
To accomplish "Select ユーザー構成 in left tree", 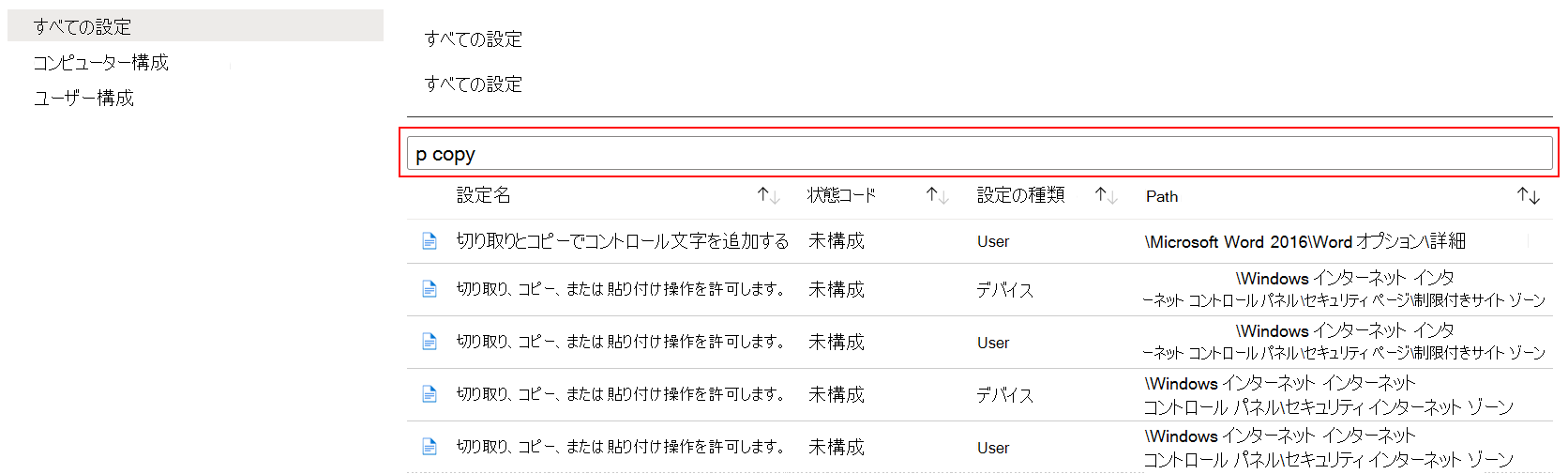I will [x=83, y=98].
